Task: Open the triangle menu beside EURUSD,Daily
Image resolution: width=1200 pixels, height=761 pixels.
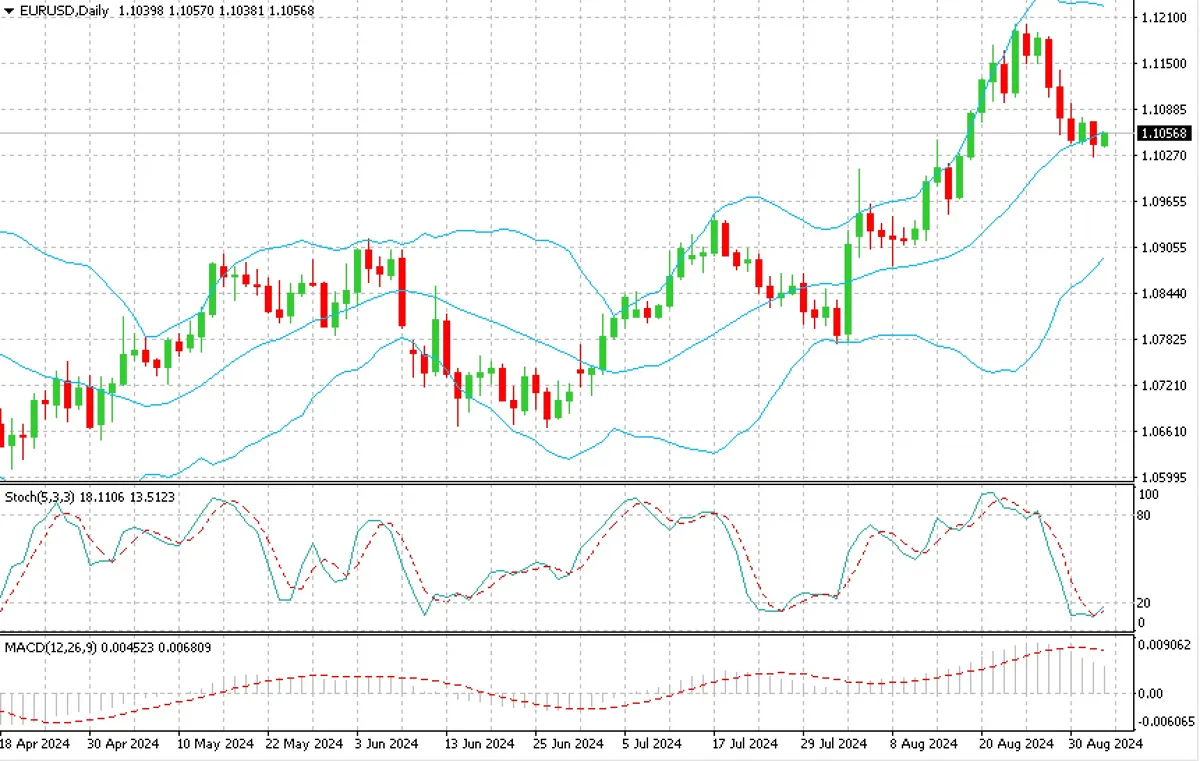Action: click(9, 8)
